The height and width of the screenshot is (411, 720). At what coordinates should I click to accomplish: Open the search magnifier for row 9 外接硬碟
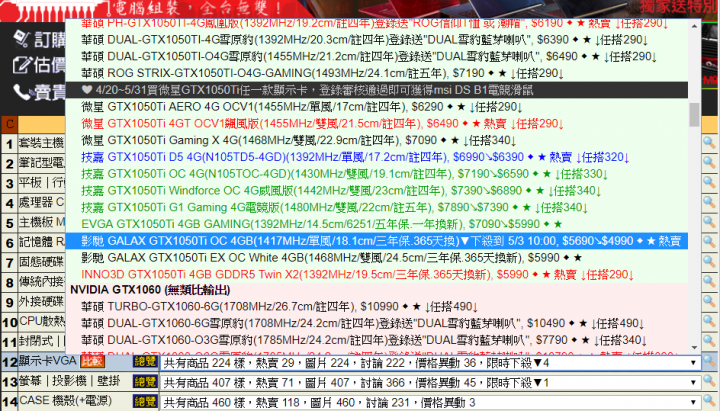tap(710, 302)
